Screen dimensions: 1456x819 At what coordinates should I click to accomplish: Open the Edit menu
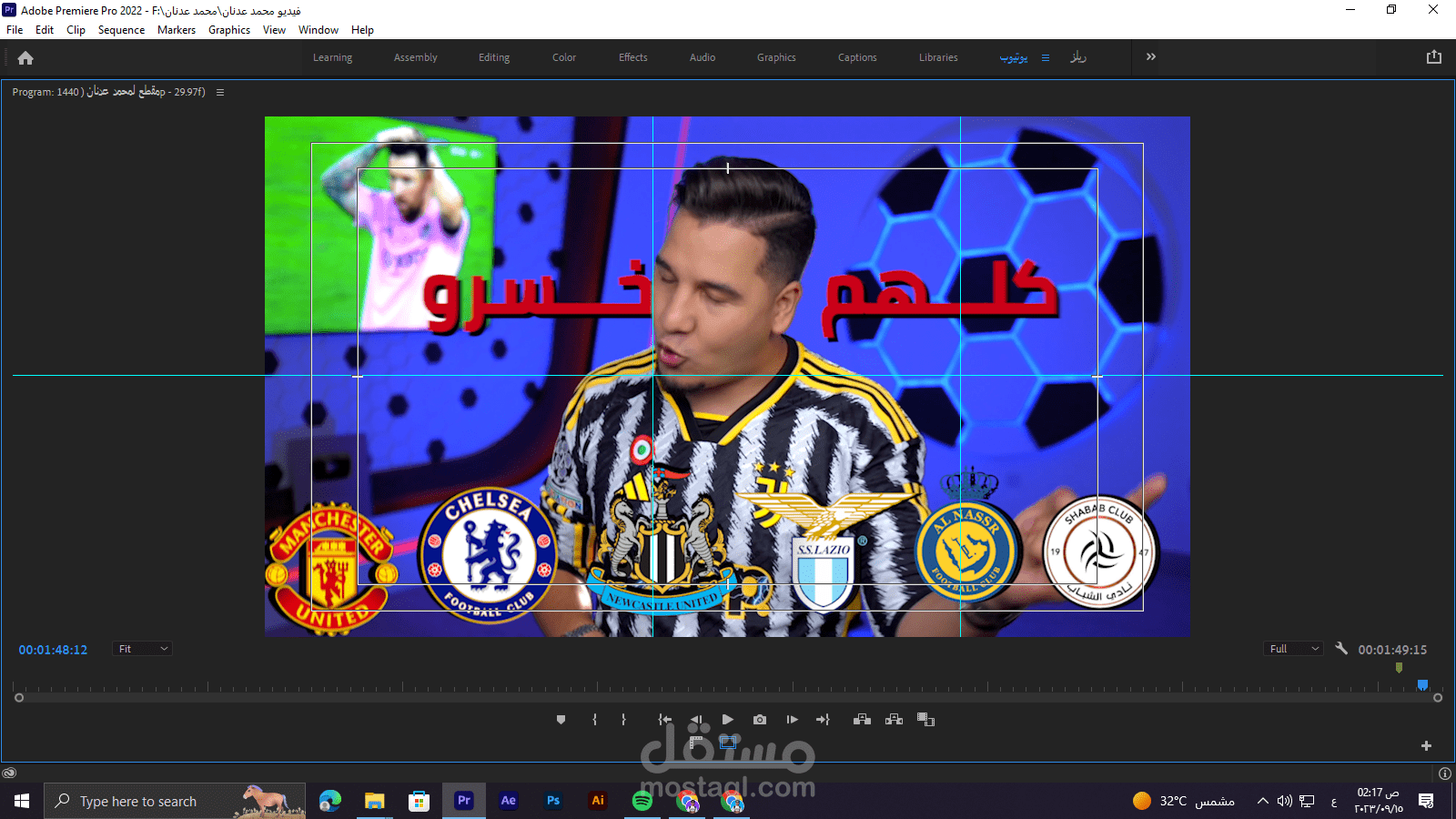45,30
